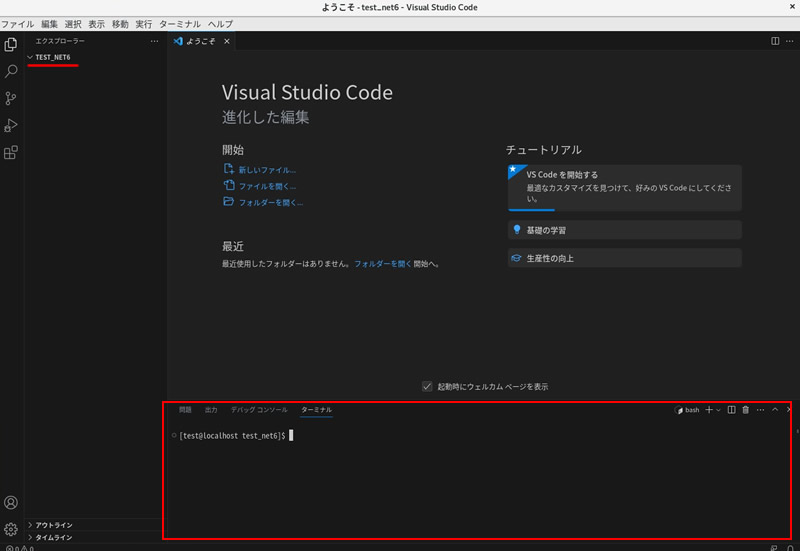
Task: Focus the terminal prompt [test@localhost test_net6]$
Action: (232, 436)
